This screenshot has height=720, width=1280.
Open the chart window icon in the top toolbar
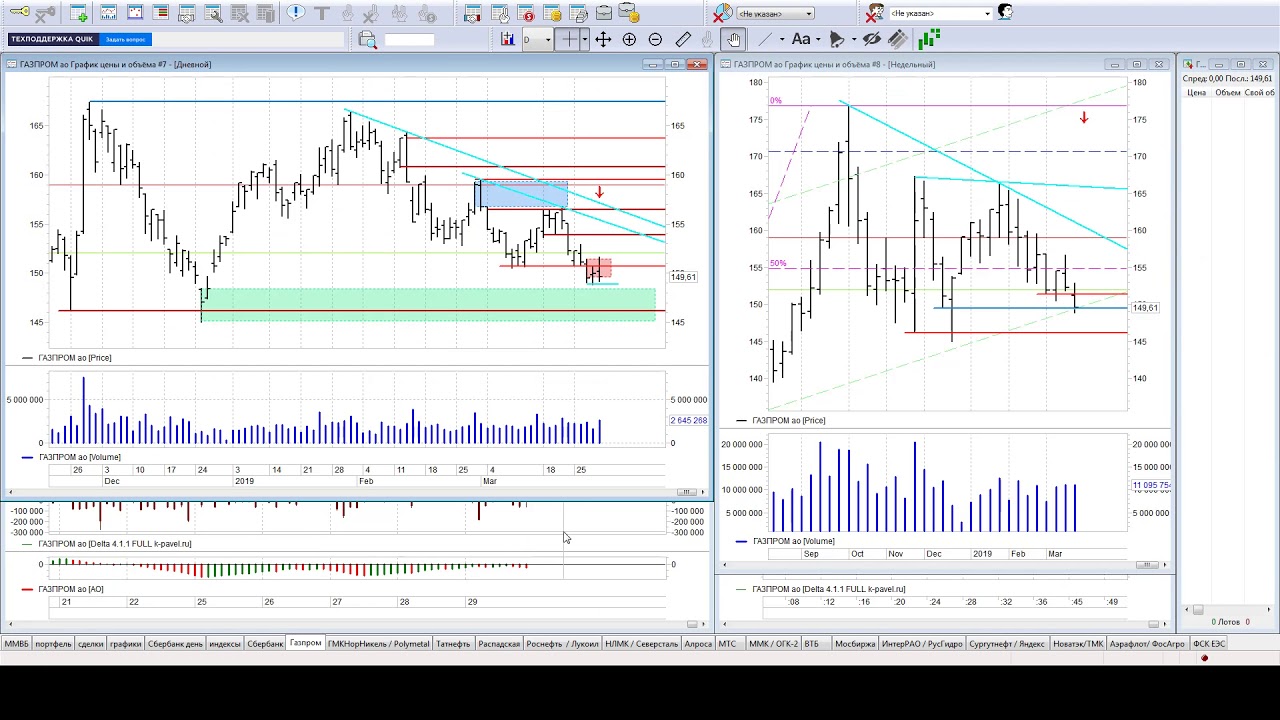pyautogui.click(x=109, y=13)
